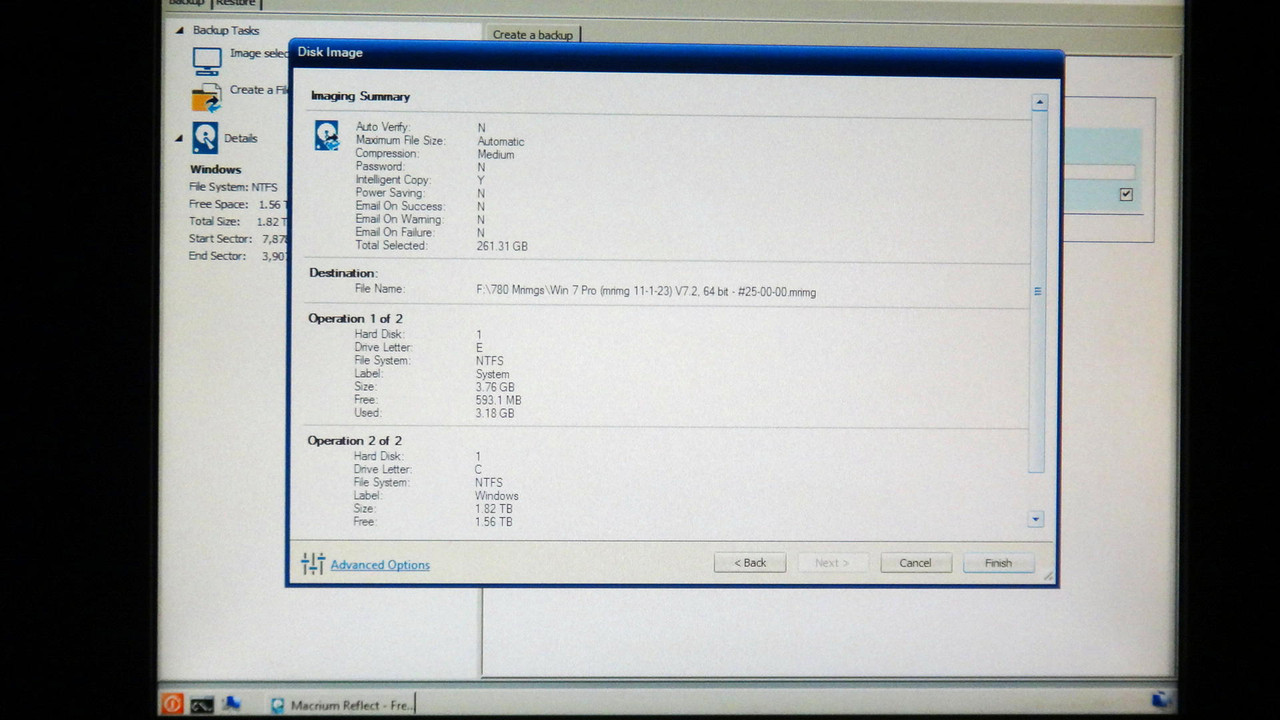Collapse the Backup Tasks section
This screenshot has width=1280, height=720.
[180, 31]
